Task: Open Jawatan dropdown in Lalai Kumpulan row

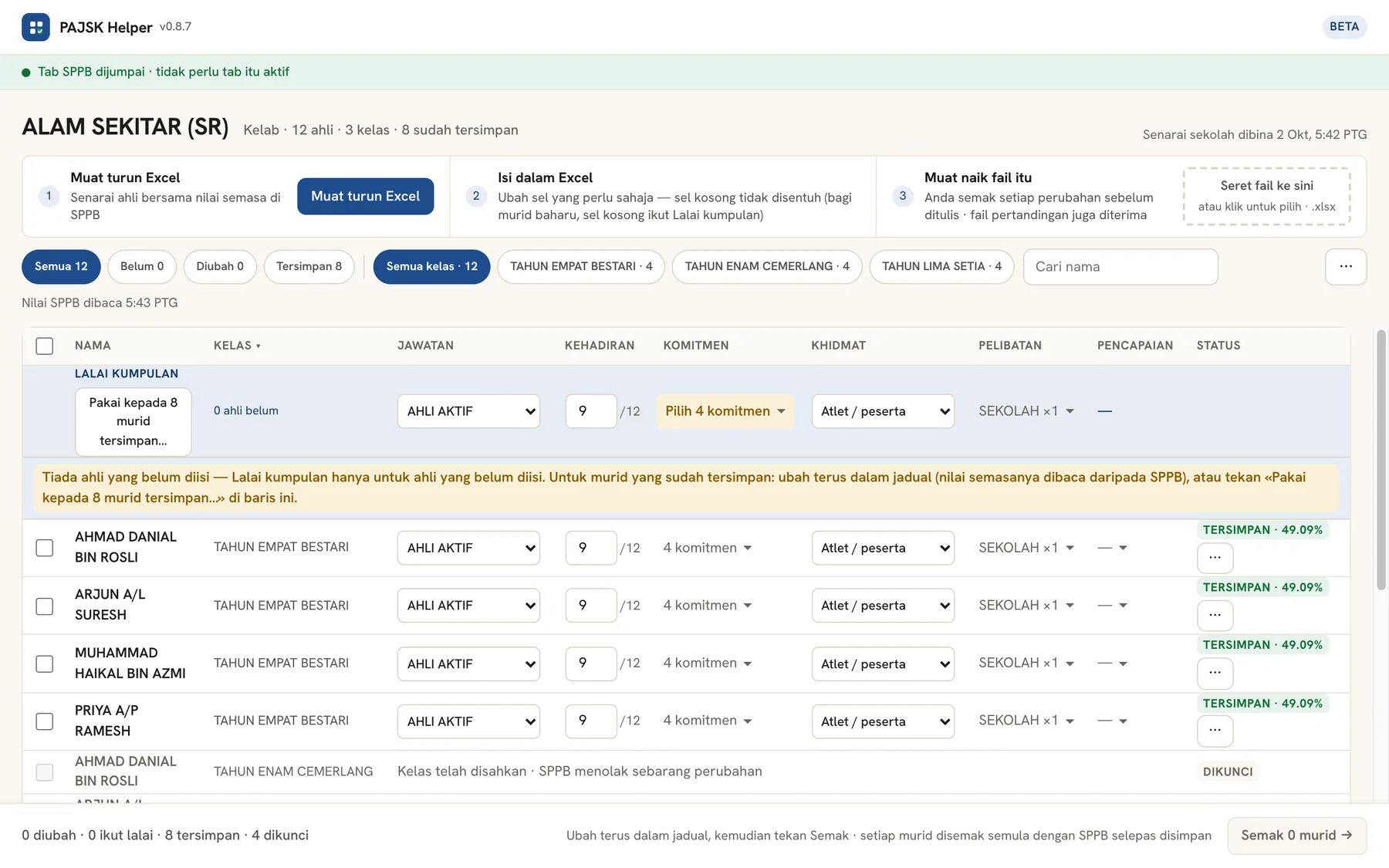Action: pyautogui.click(x=468, y=411)
